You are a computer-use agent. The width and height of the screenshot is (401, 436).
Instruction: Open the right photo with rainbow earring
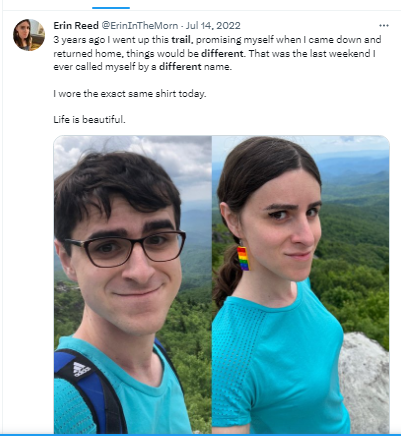(x=301, y=285)
